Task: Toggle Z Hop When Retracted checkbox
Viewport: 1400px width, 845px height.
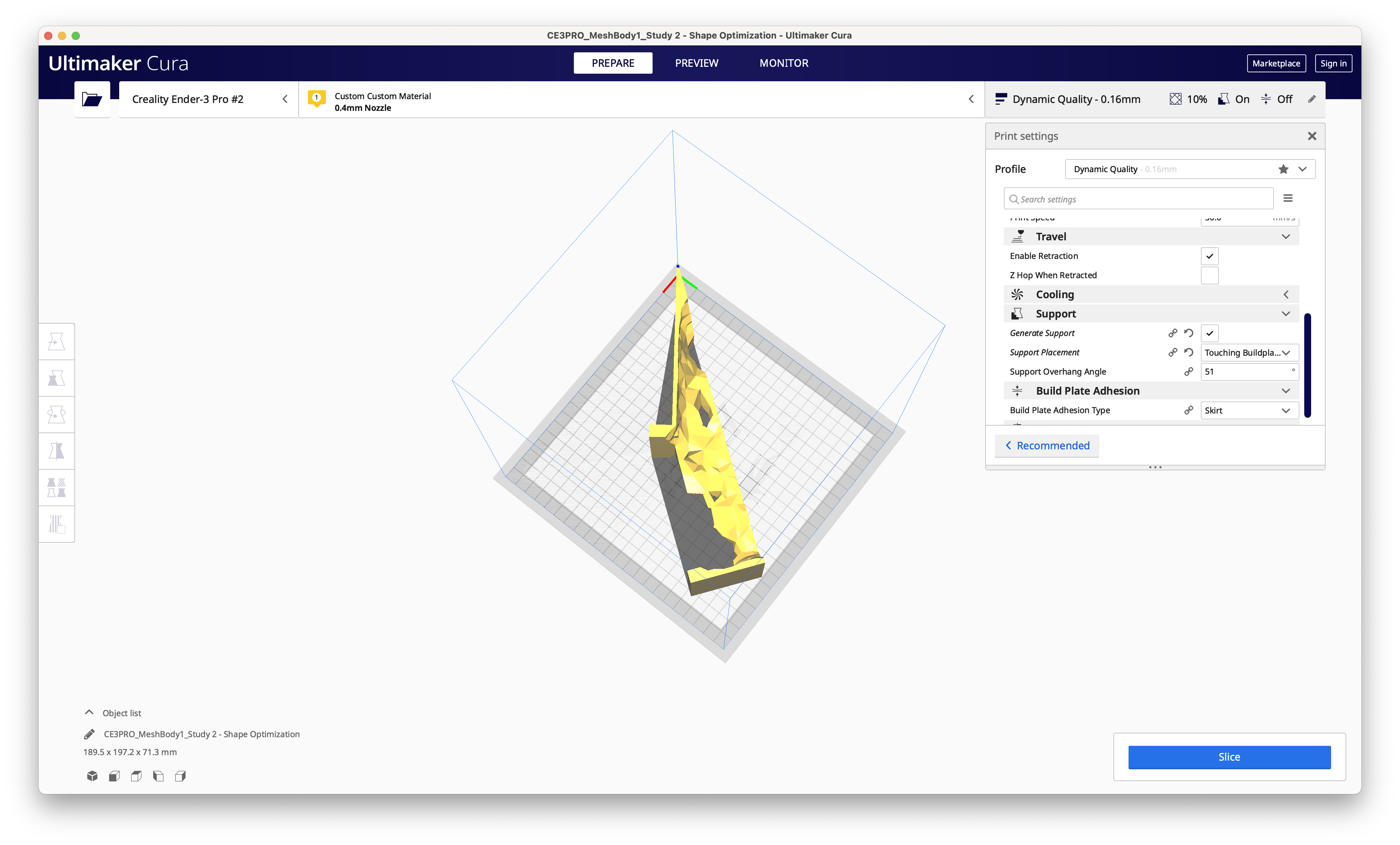Action: tap(1209, 275)
